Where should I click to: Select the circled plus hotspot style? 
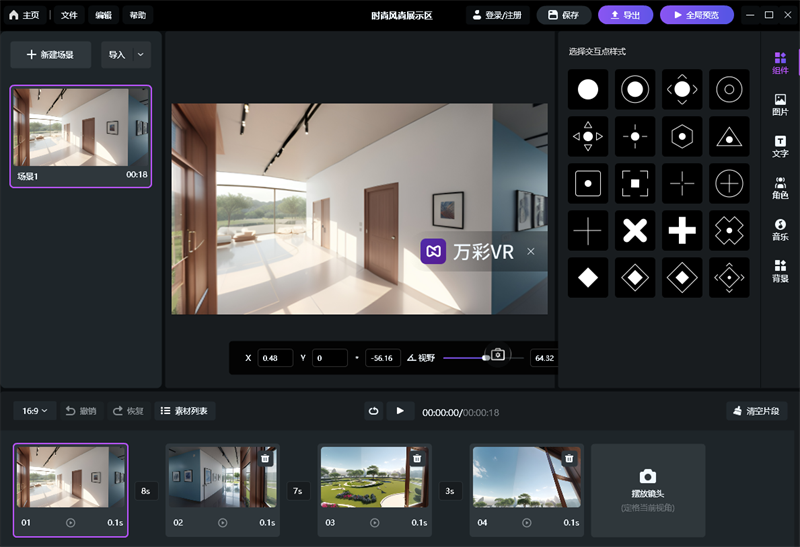[729, 183]
